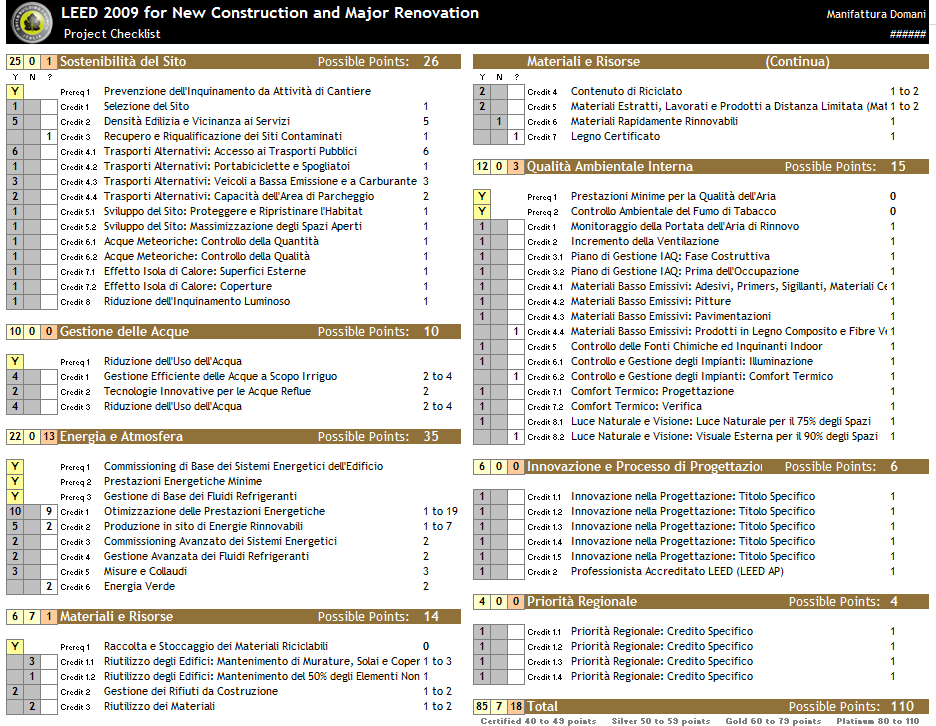Click the '13' maybe count in Energia e Atmosfera header
This screenshot has width=936, height=726.
[x=49, y=436]
